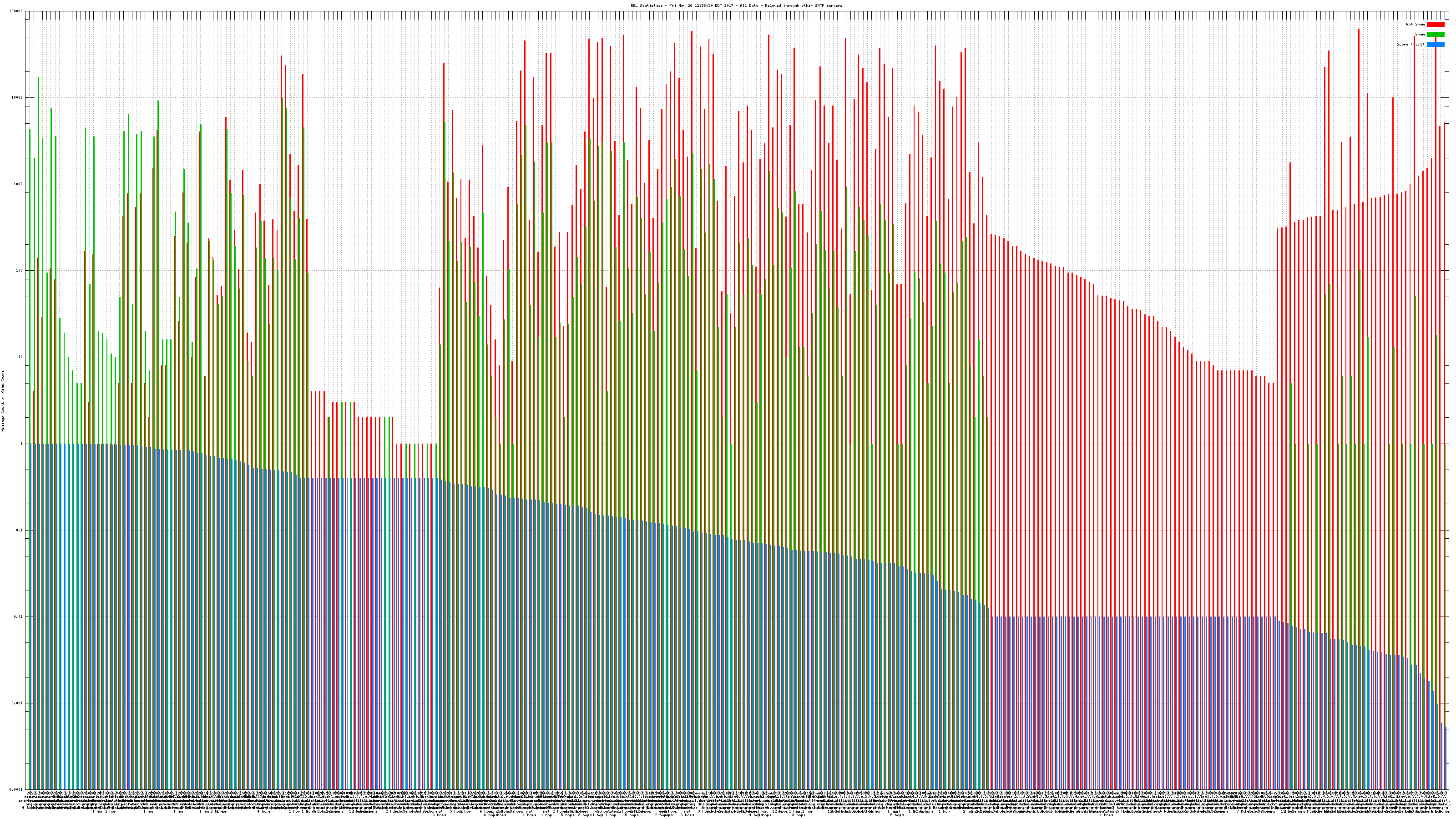Click the 1000 y-axis tick label
Image resolution: width=1456 pixels, height=819 pixels.
click(x=18, y=184)
